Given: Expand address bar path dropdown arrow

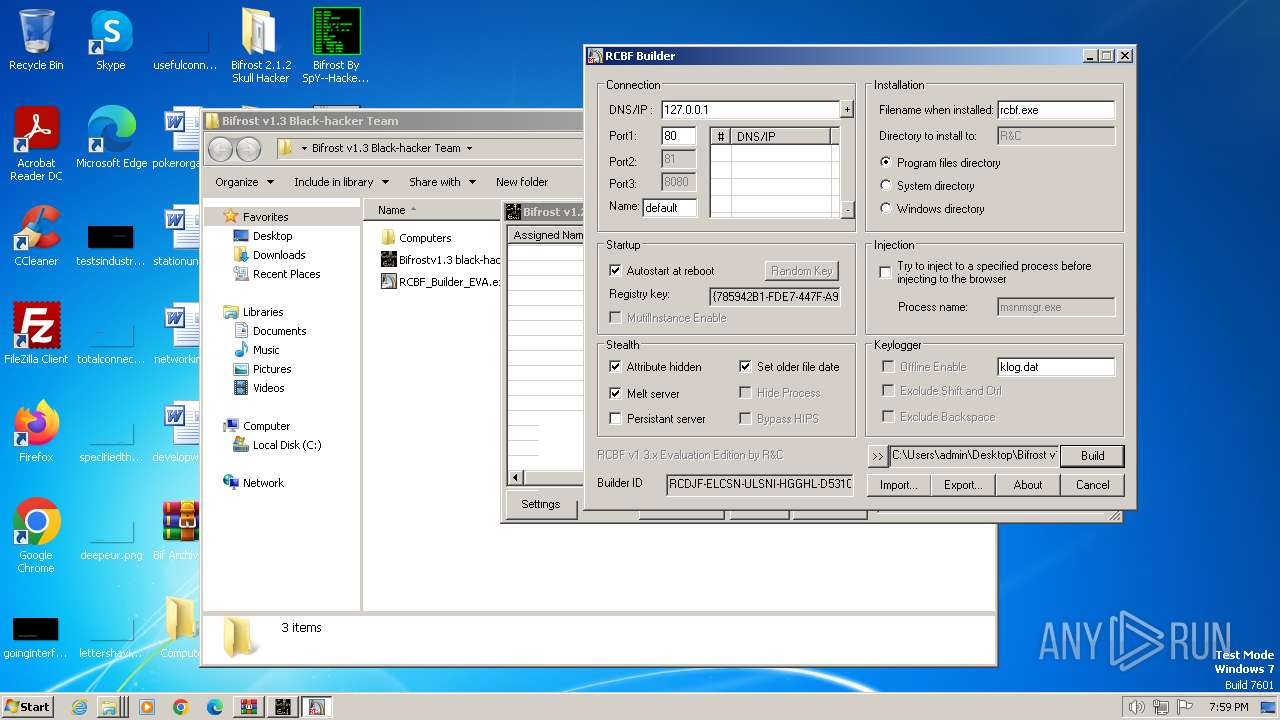Looking at the screenshot, I should coord(469,148).
